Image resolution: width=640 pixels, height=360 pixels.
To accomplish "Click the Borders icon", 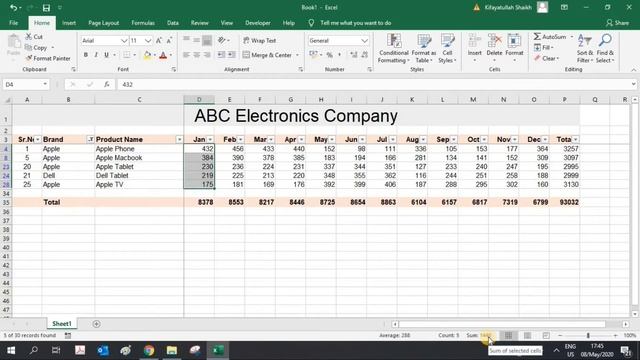I will pyautogui.click(x=127, y=55).
